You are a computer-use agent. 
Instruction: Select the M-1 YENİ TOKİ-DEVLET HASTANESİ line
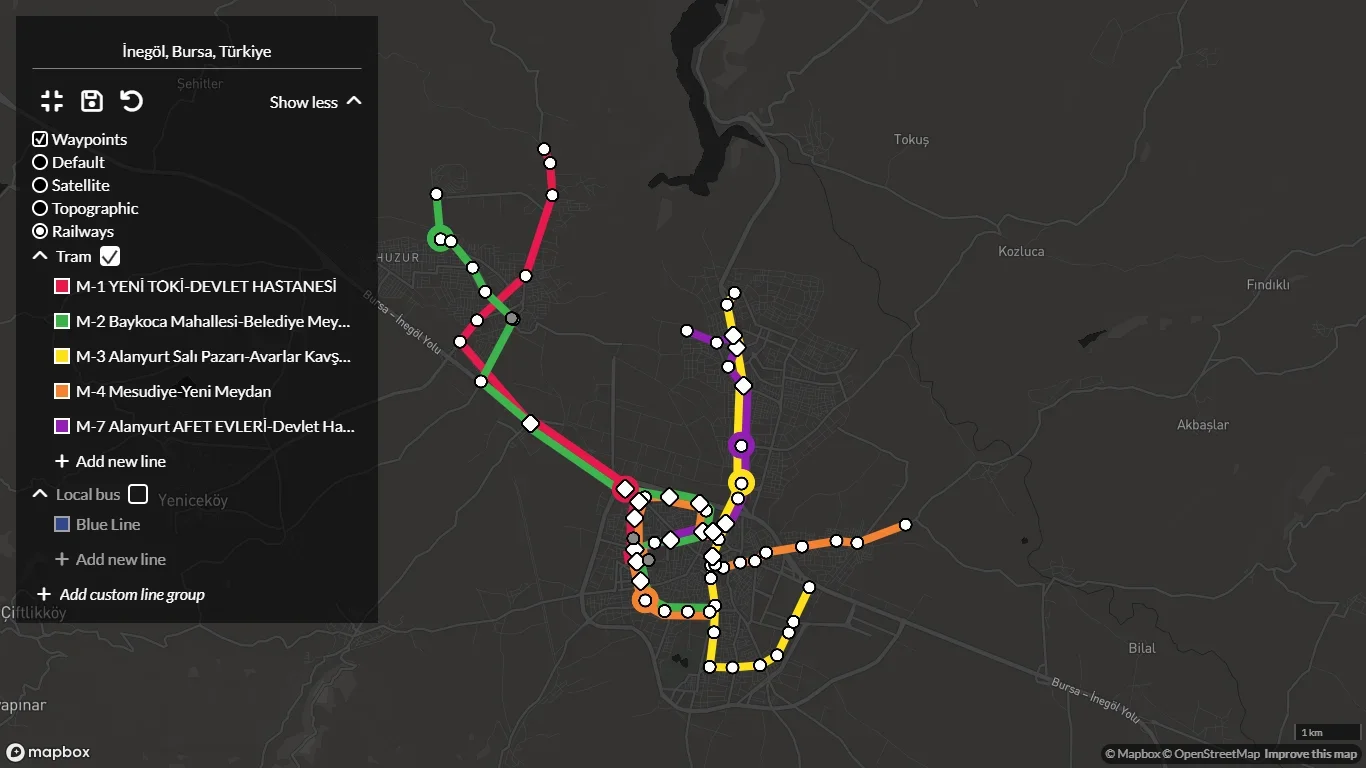(205, 286)
